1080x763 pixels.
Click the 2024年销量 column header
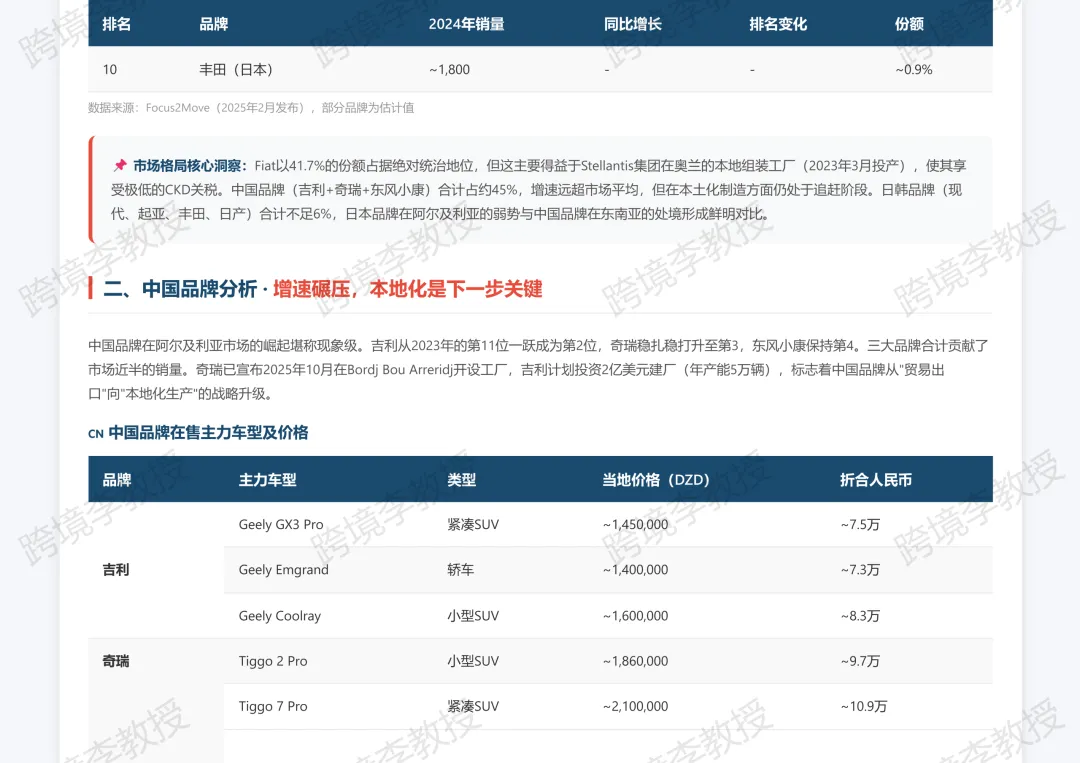[x=466, y=24]
